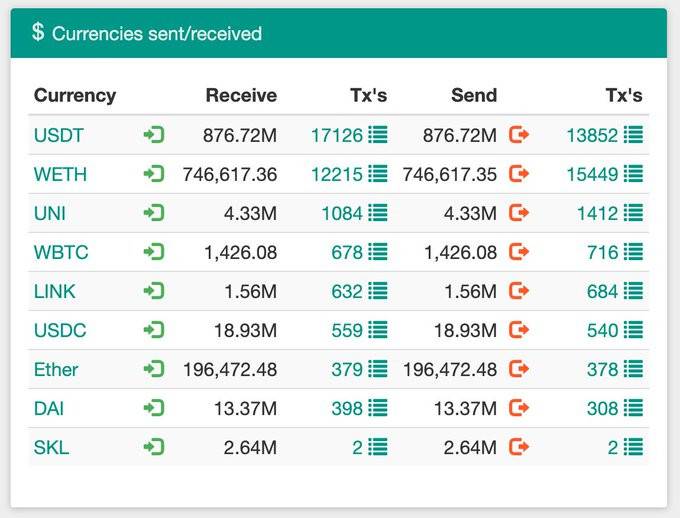Screen dimensions: 680x518
Task: Click the orange send icon for Ether
Action: [519, 369]
